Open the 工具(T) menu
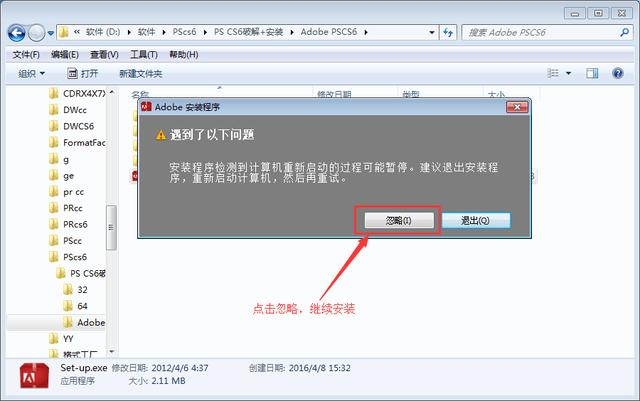640x401 pixels. (x=144, y=54)
